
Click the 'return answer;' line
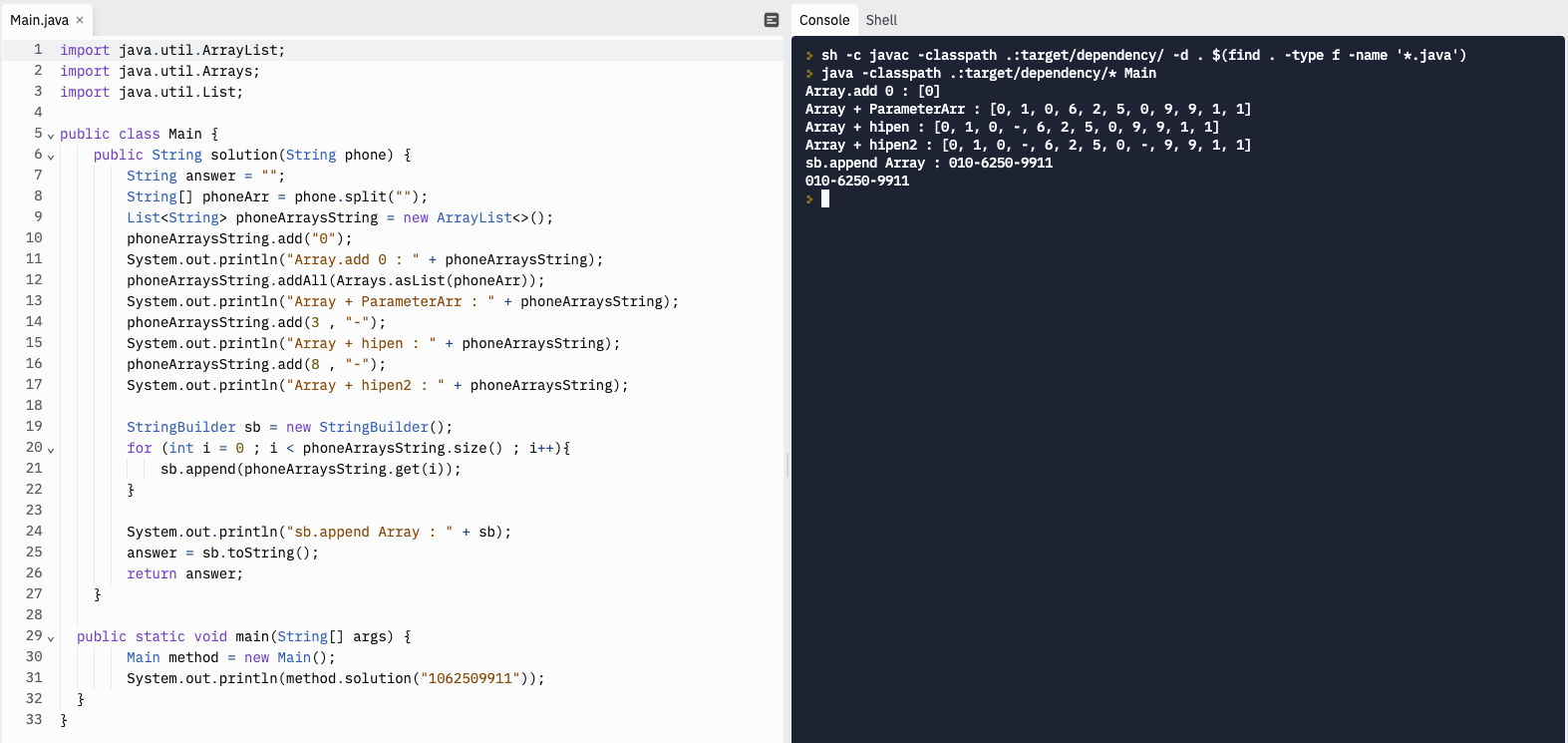coord(184,573)
